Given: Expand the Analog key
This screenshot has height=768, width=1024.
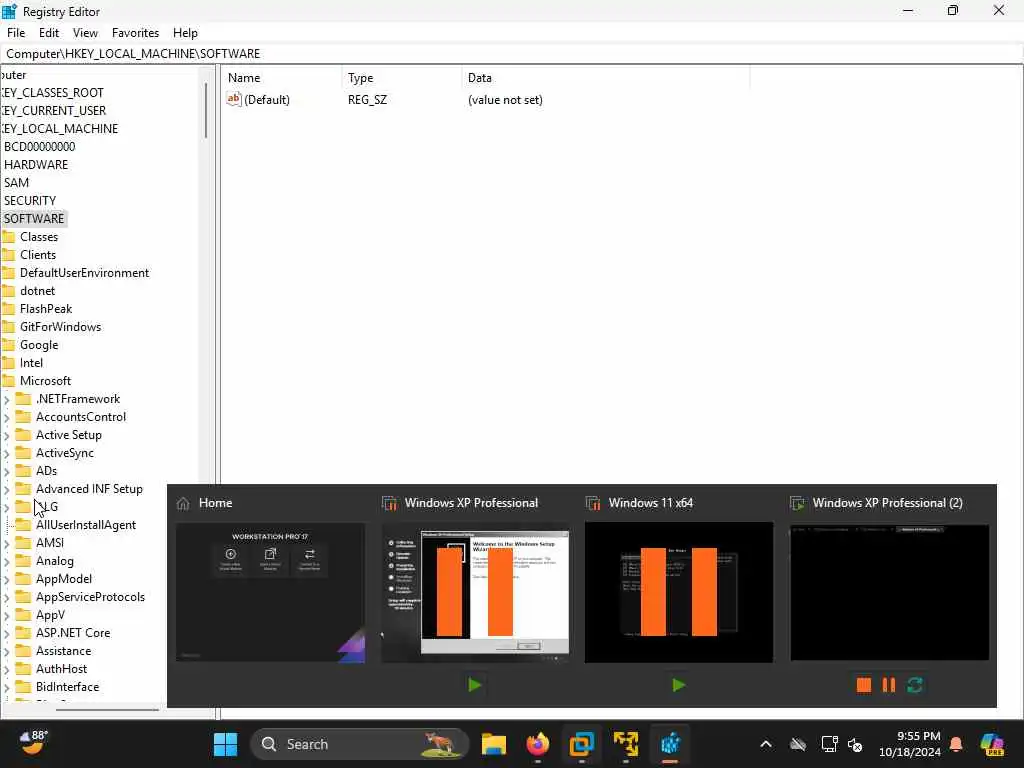Looking at the screenshot, I should [7, 561].
